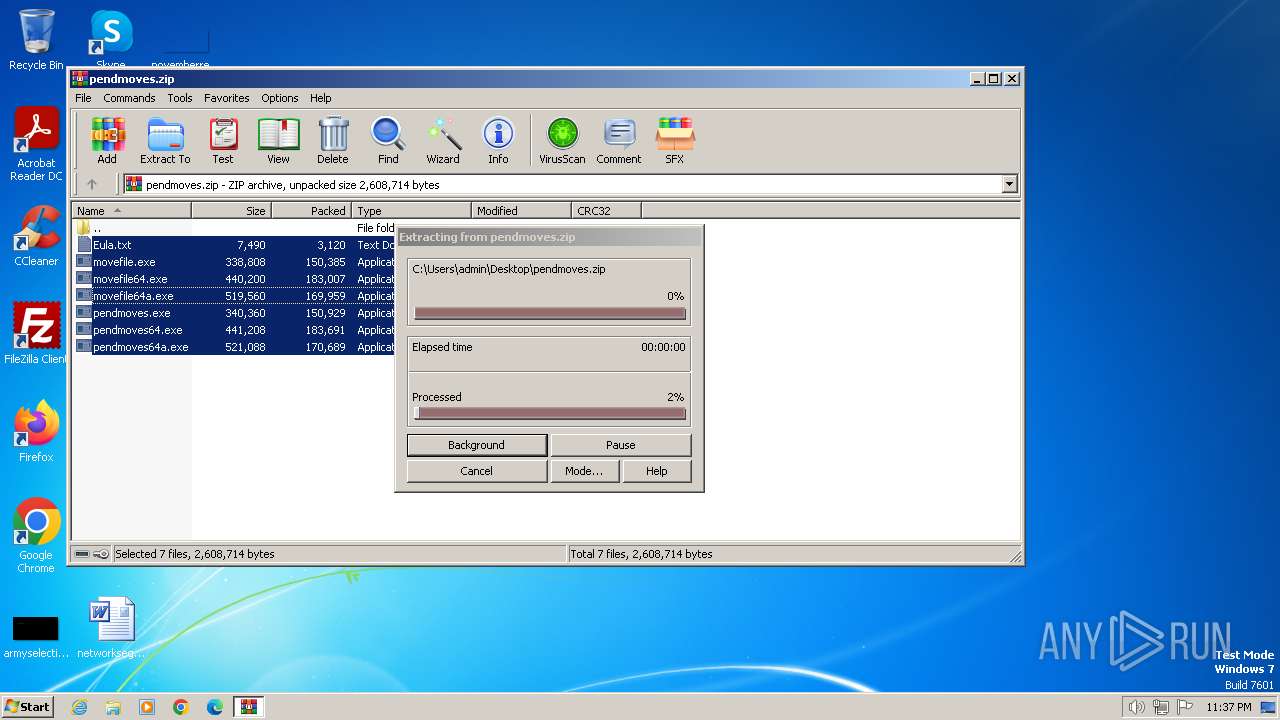The height and width of the screenshot is (720, 1280).
Task: Sort by Type column header
Action: coord(411,210)
